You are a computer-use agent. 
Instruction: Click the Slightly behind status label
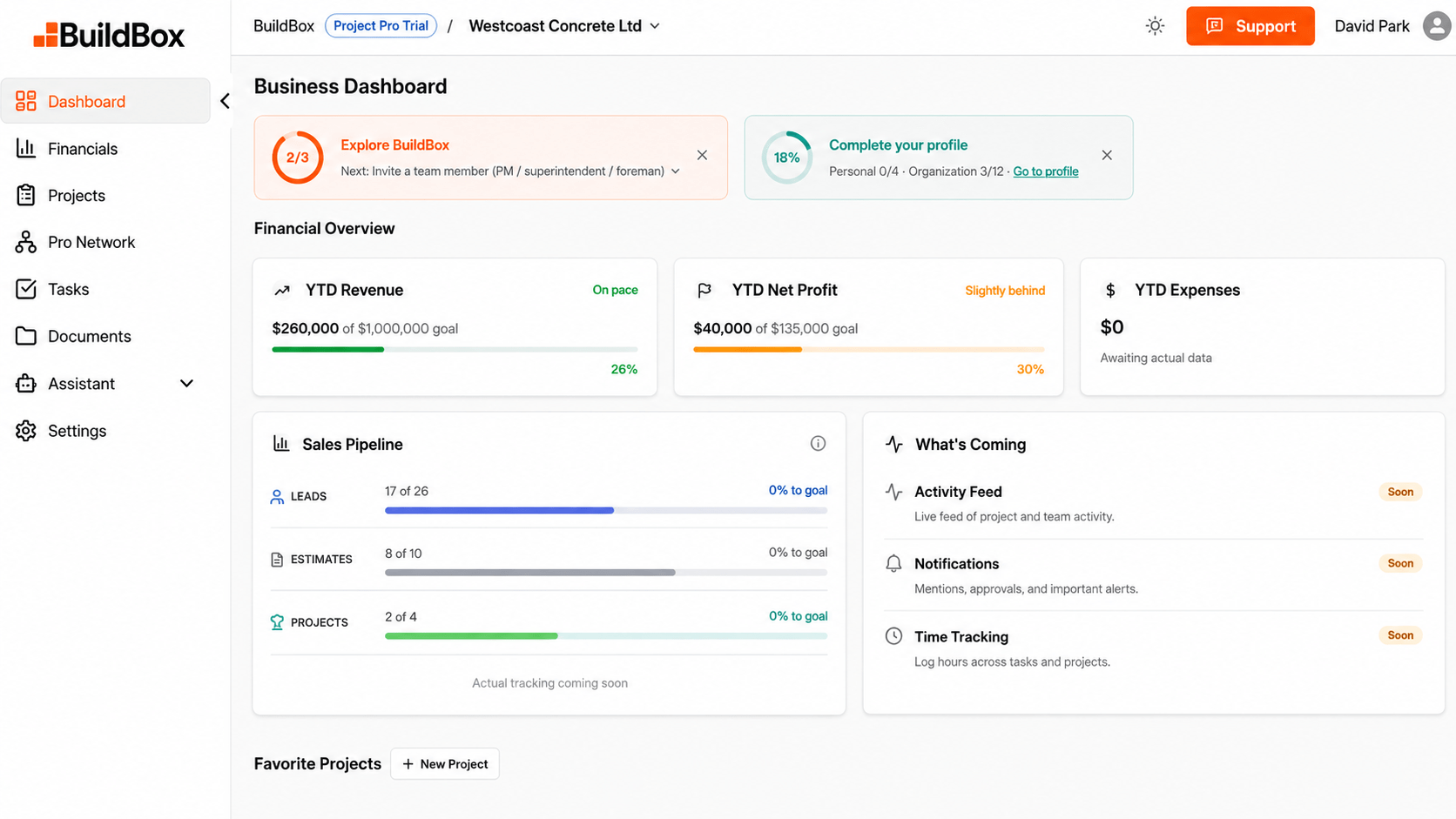click(1005, 290)
